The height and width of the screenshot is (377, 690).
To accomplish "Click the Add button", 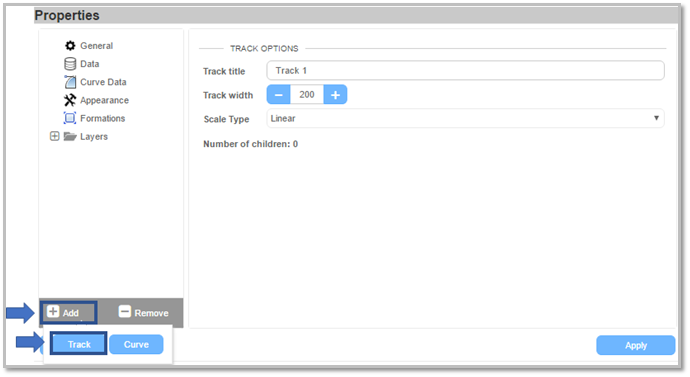I will [x=69, y=313].
